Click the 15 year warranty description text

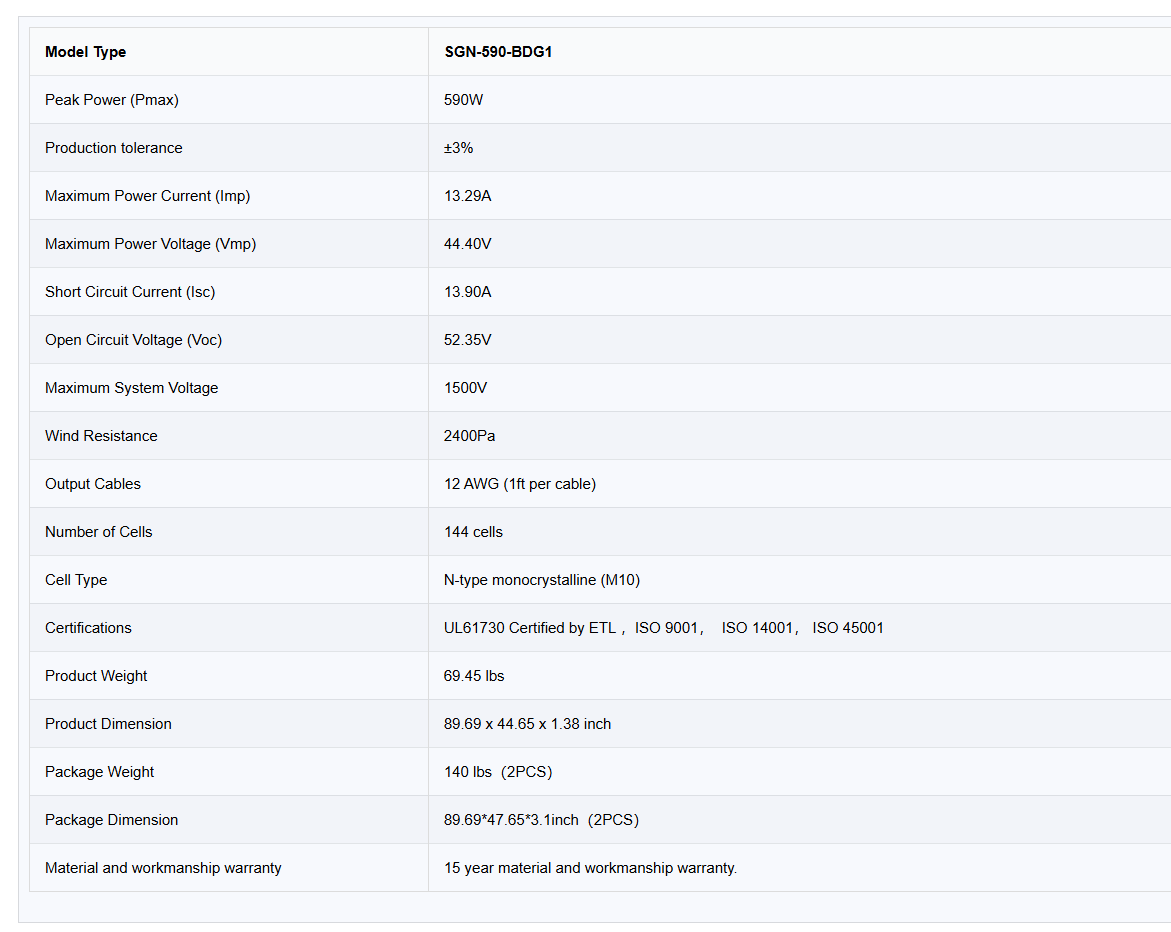point(590,868)
